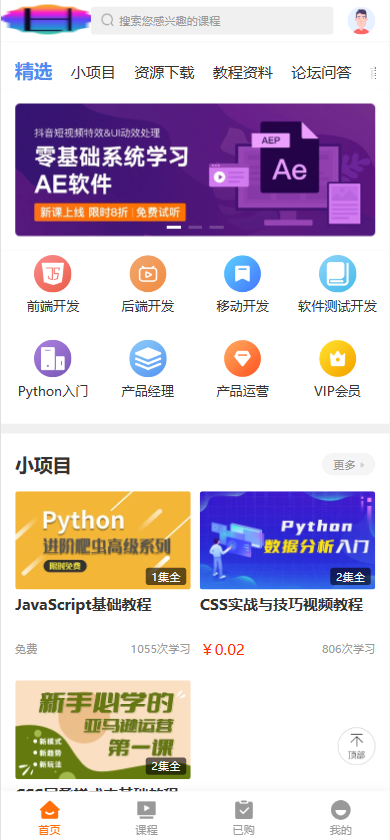This screenshot has height=840, width=390.
Task: Open the Python进阶爬虫高级系列 thumbnail
Action: (x=103, y=540)
